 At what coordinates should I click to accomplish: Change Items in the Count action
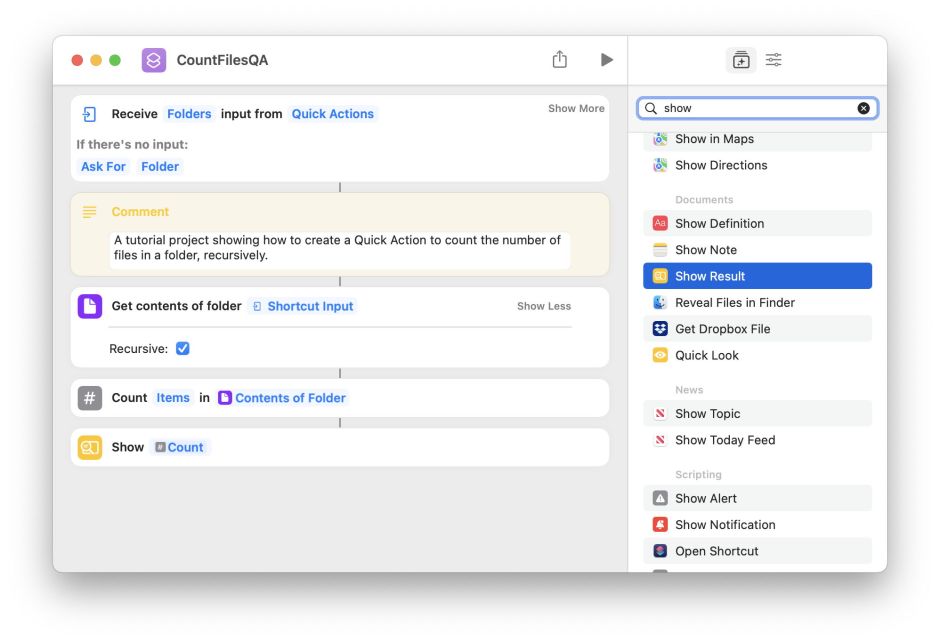coord(172,397)
